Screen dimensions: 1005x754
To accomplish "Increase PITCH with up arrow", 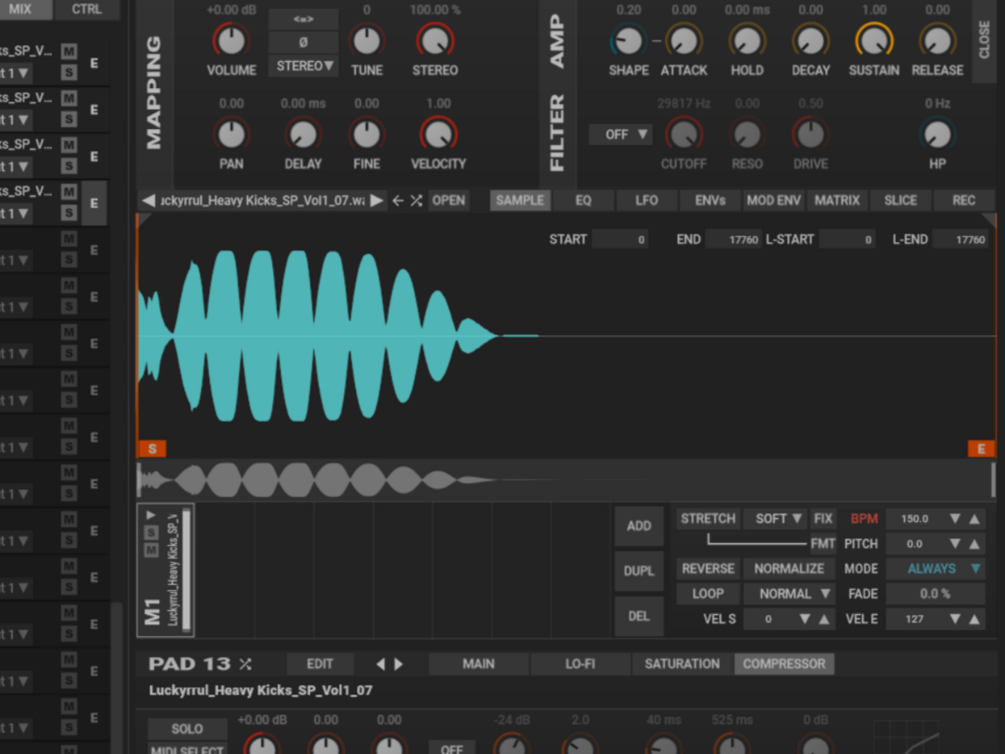I will [974, 544].
